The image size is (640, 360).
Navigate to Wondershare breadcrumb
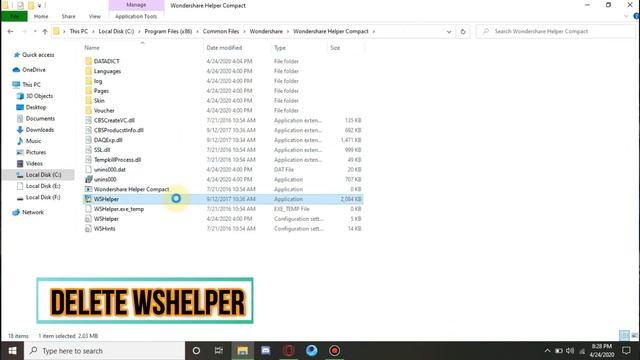click(266, 31)
